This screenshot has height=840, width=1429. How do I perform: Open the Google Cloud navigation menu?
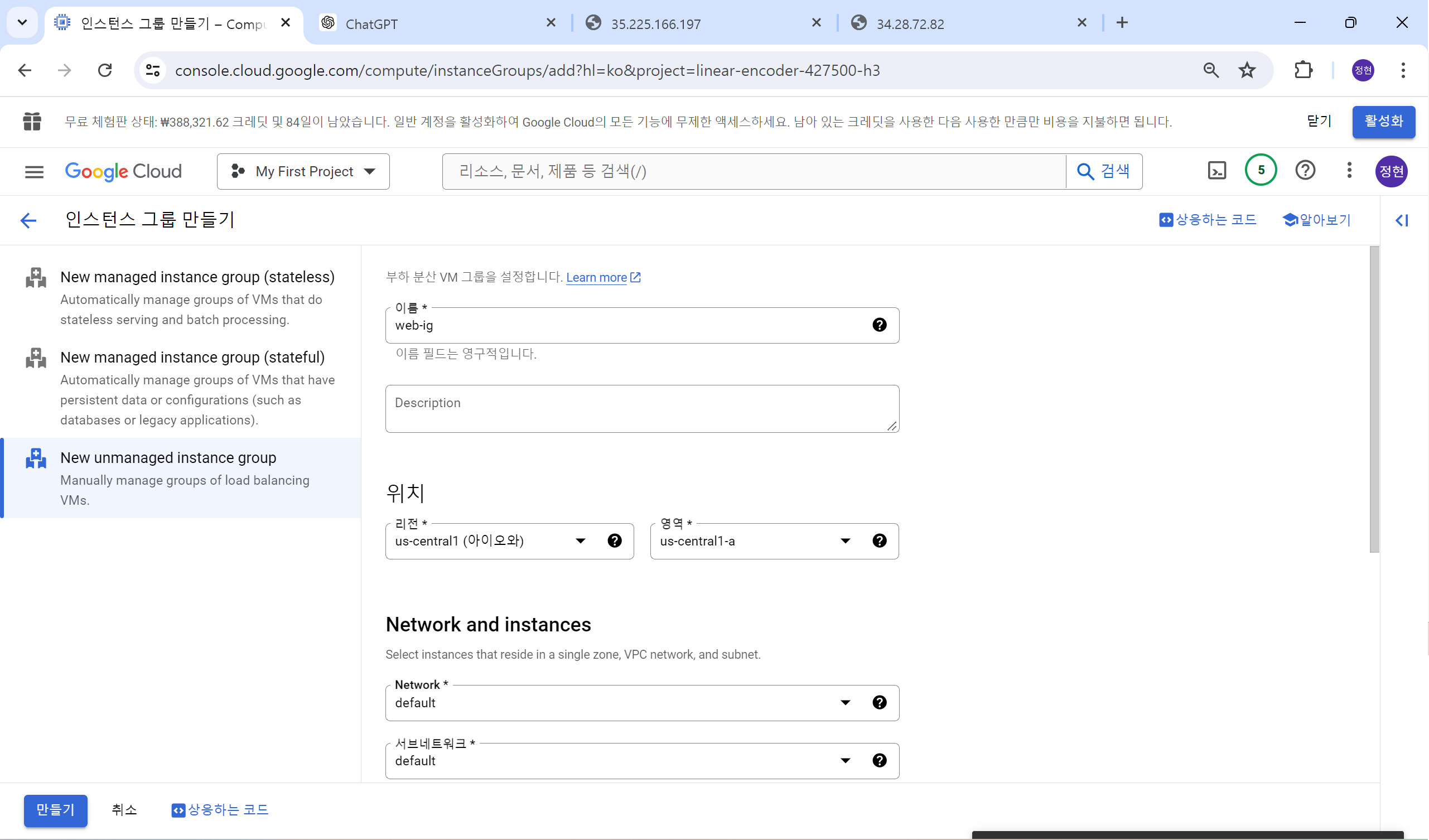coord(33,171)
